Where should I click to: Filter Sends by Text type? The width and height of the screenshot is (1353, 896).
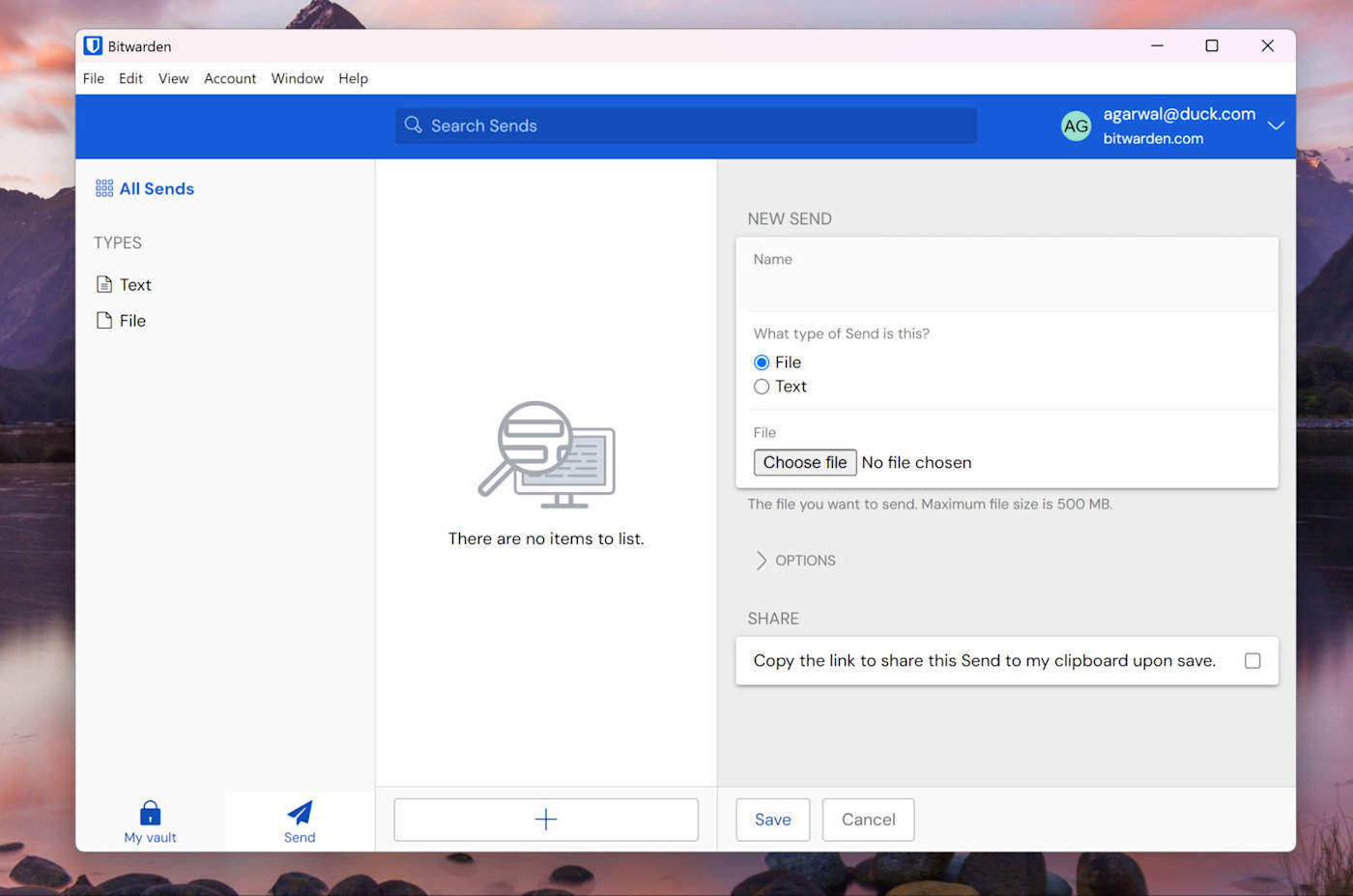(x=124, y=284)
